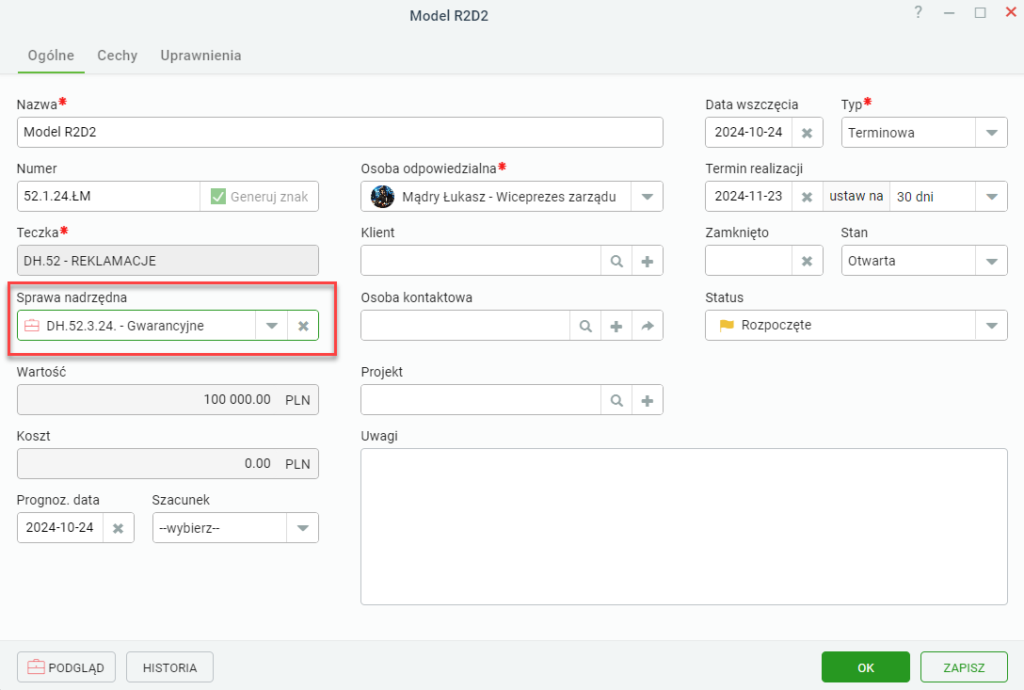Switch to the Cechy tab
This screenshot has width=1024, height=690.
pyautogui.click(x=118, y=55)
